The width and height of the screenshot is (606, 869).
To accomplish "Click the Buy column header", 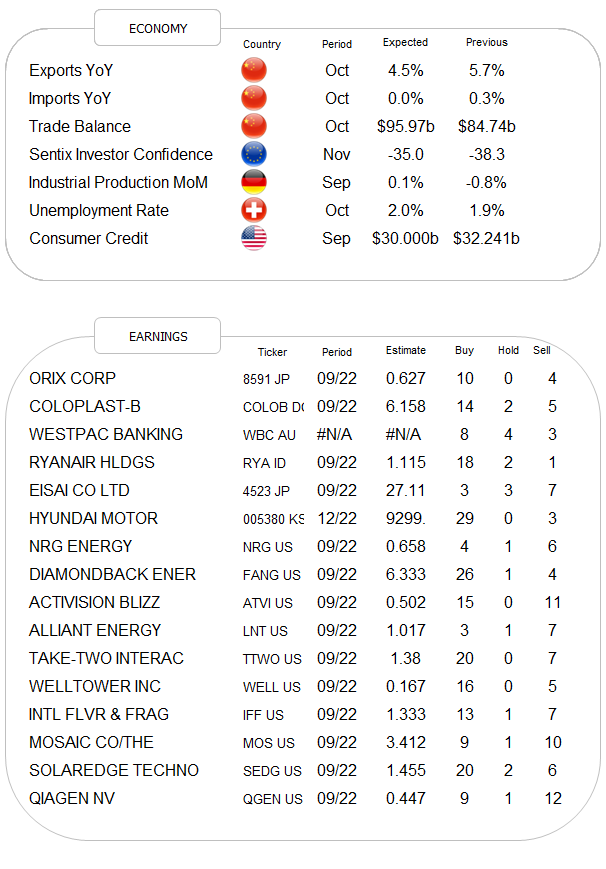I will coord(464,350).
